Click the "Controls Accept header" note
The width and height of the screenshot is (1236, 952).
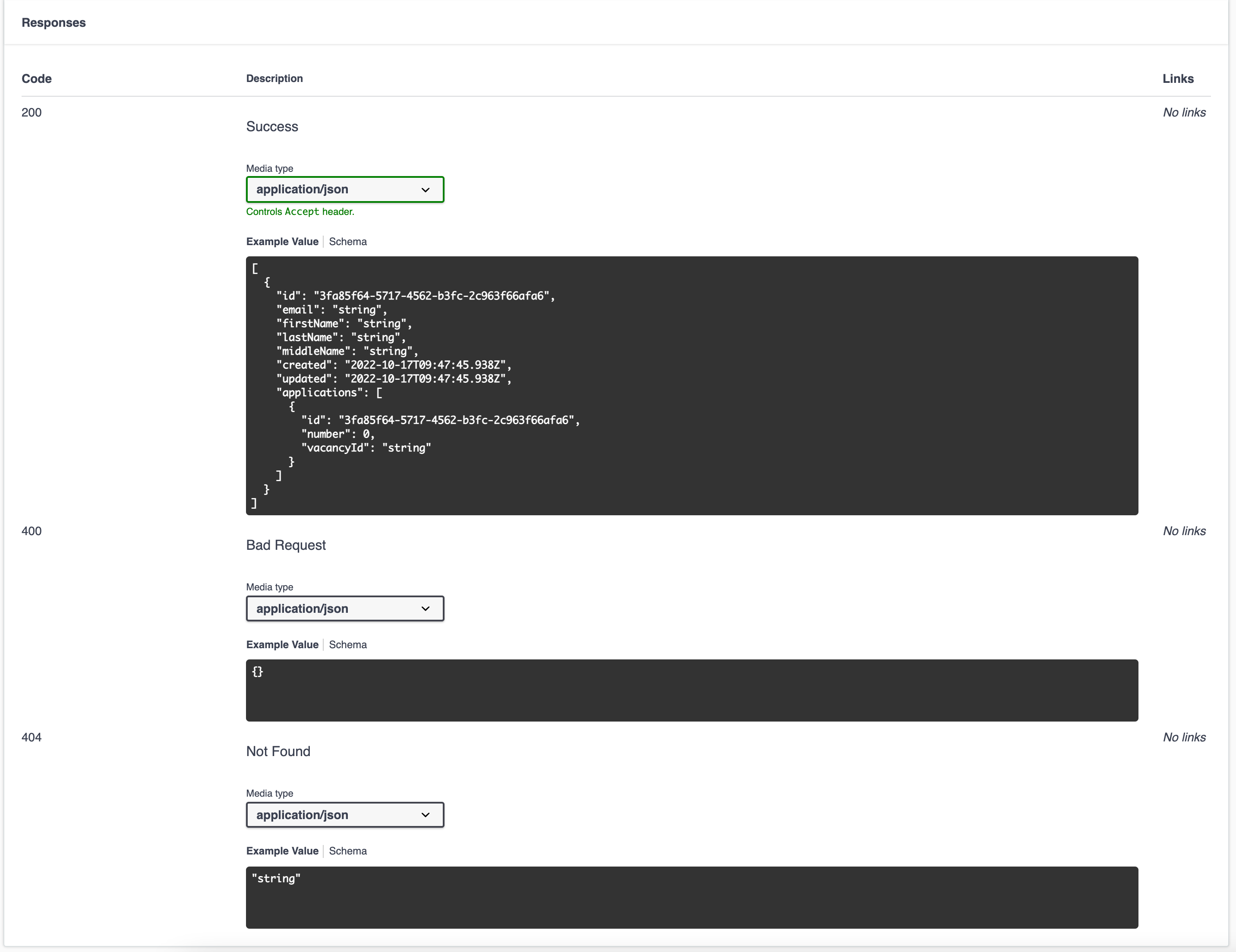[x=300, y=212]
